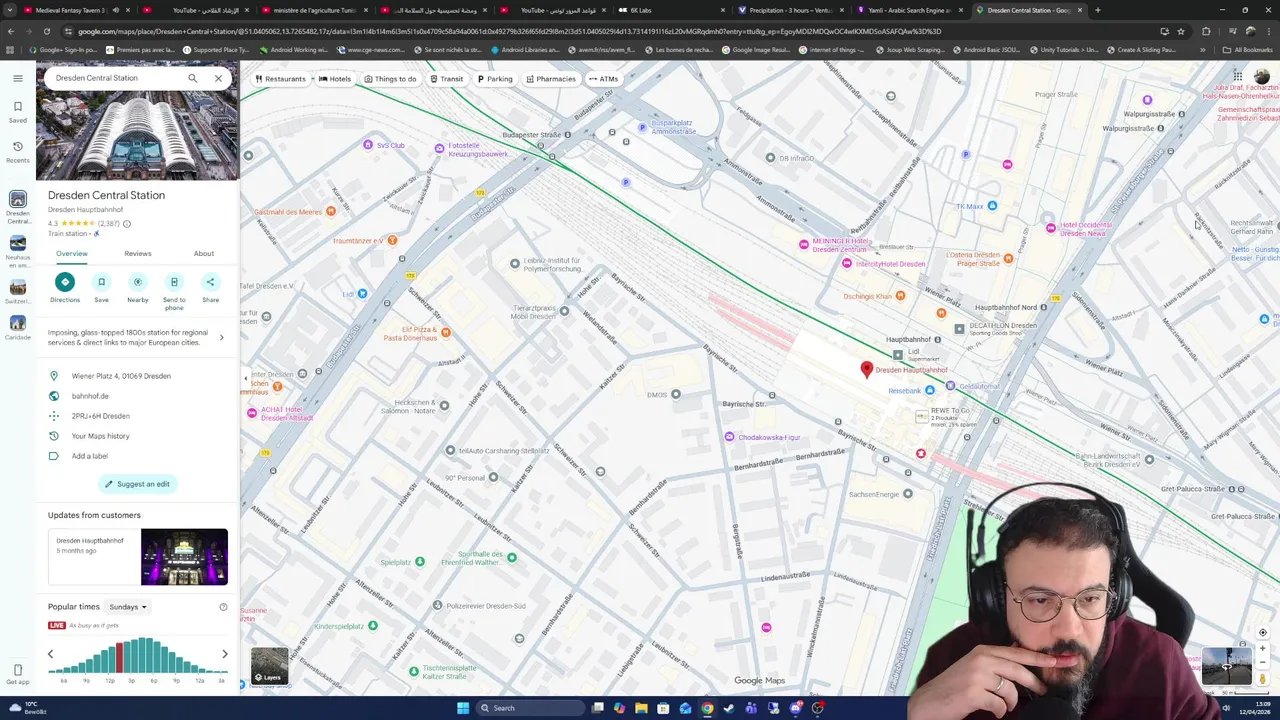Open the bahnhof.de website link

[90, 396]
